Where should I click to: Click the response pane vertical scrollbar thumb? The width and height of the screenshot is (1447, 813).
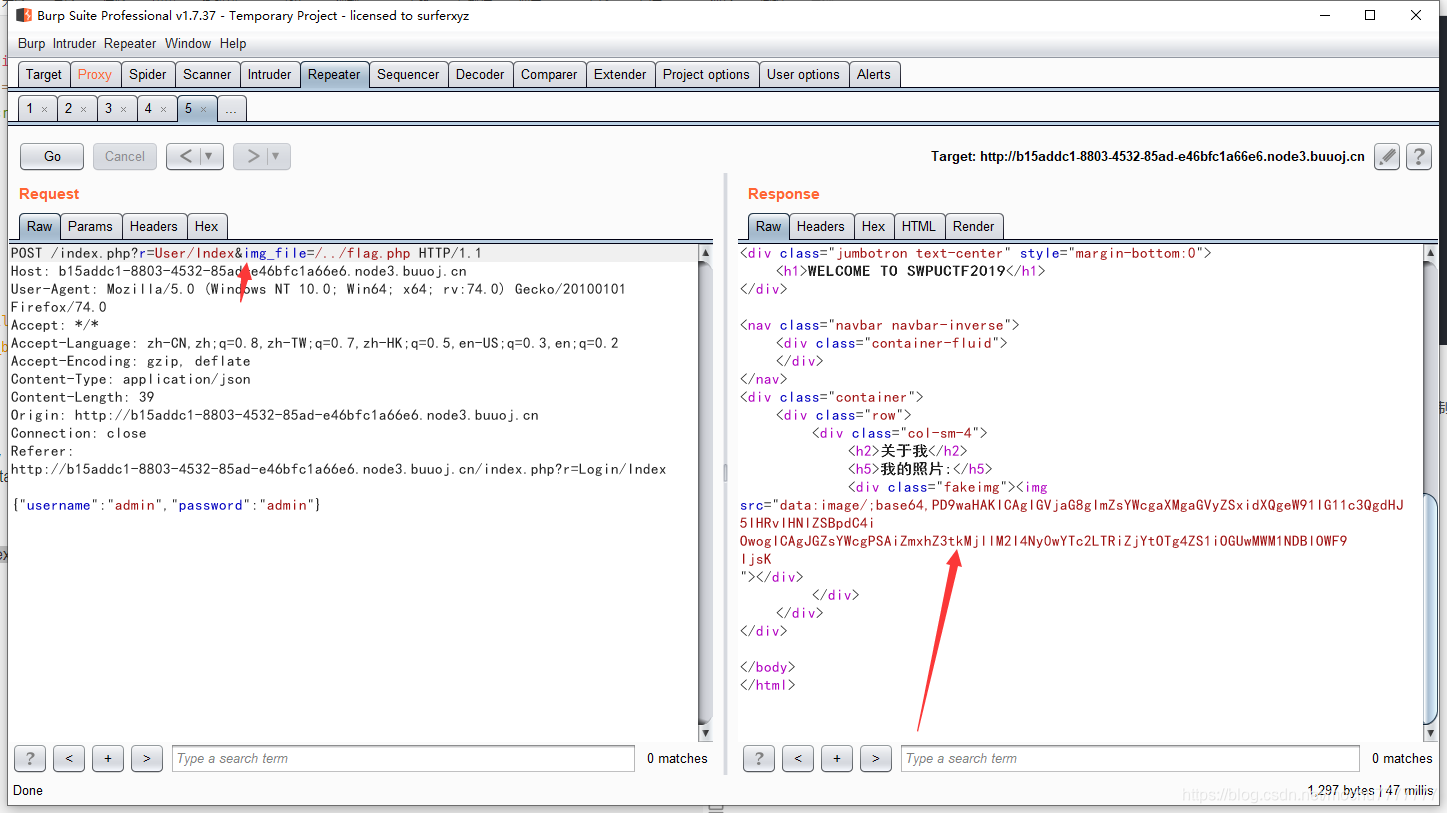pyautogui.click(x=1430, y=610)
